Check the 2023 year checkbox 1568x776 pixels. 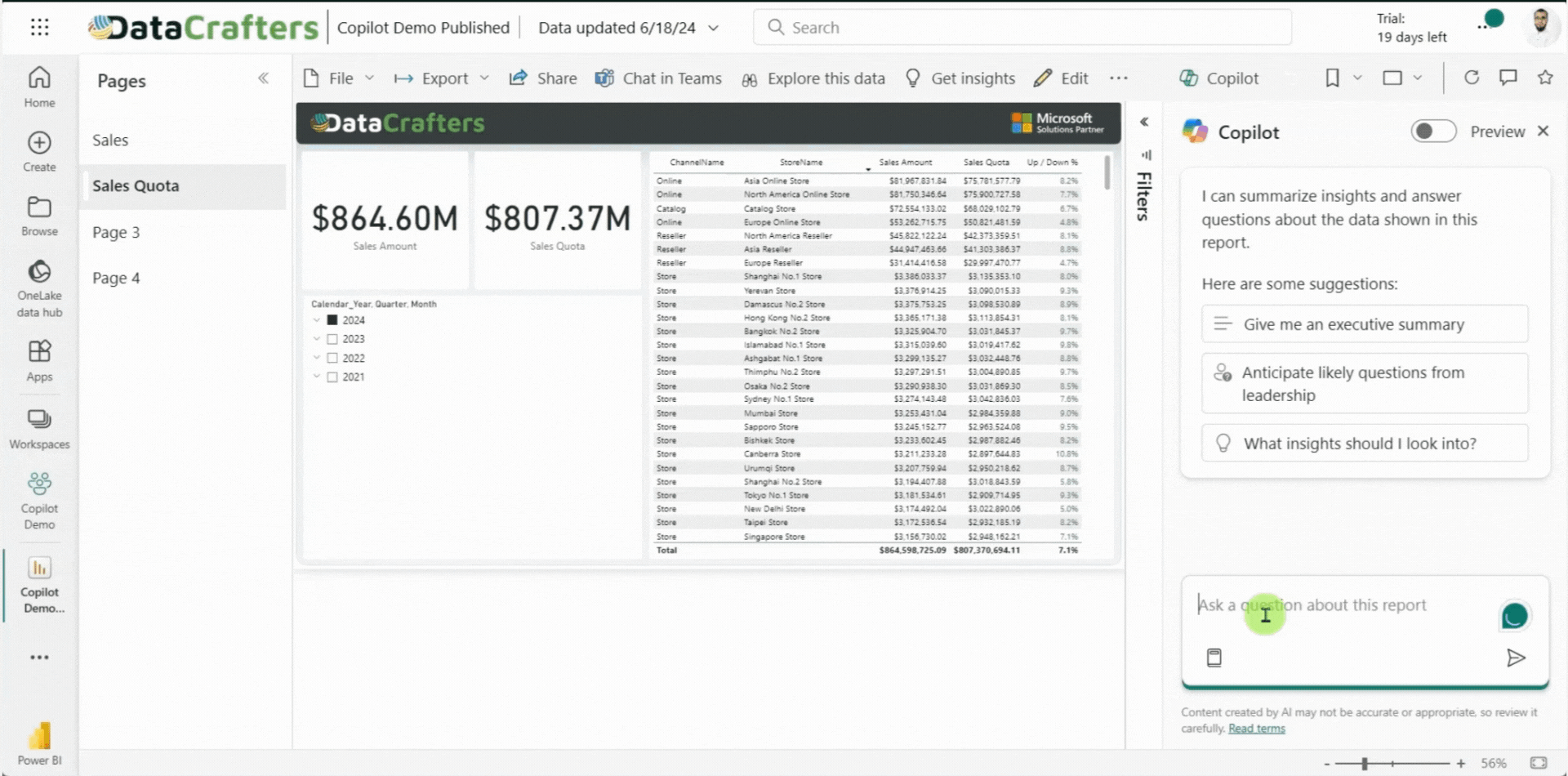[x=332, y=339]
